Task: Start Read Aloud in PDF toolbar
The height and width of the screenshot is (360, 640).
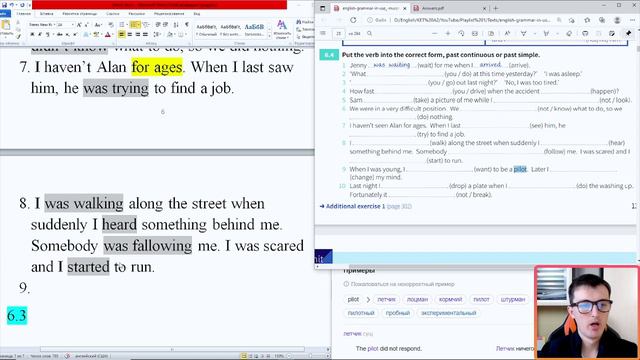Action: [x=507, y=33]
